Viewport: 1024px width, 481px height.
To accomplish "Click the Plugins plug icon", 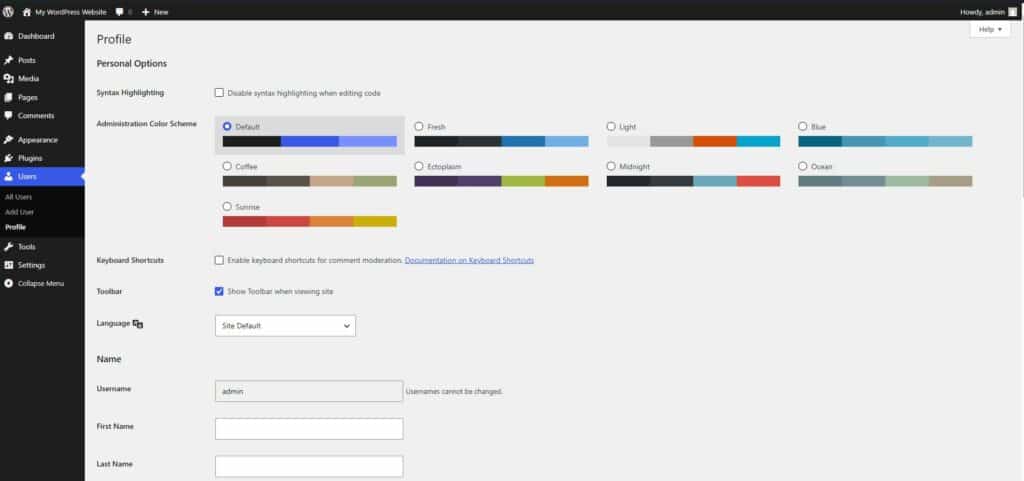I will click(9, 158).
